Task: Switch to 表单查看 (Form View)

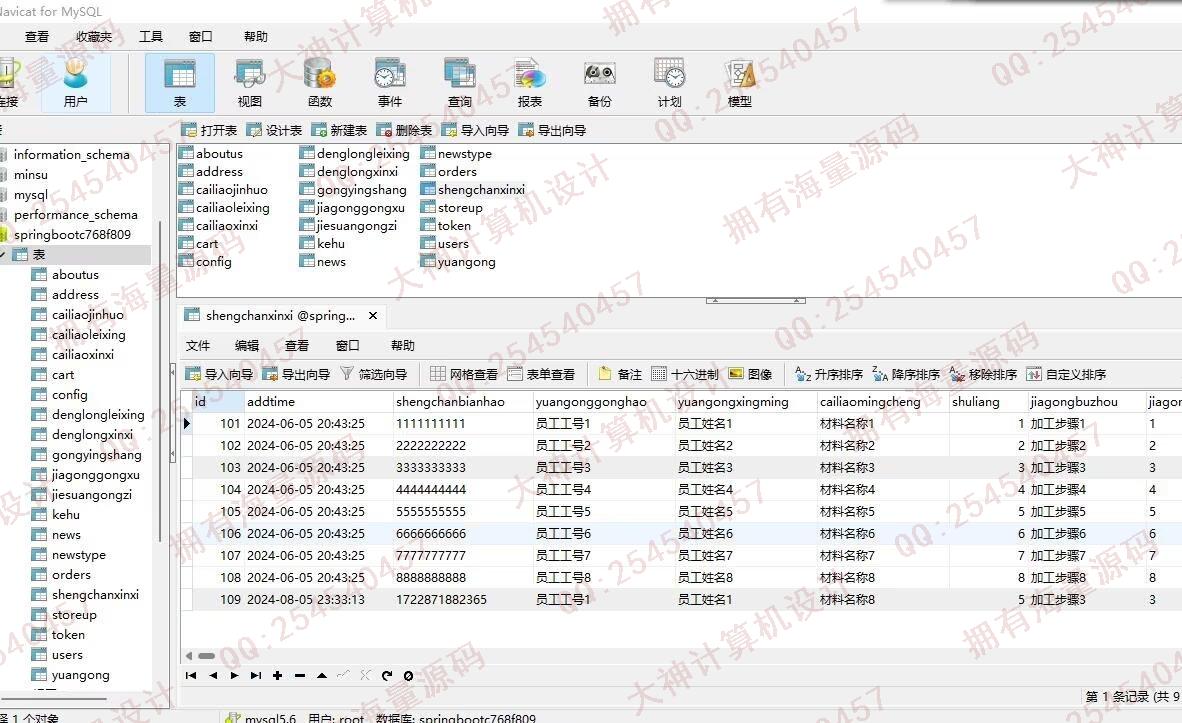Action: coord(541,374)
